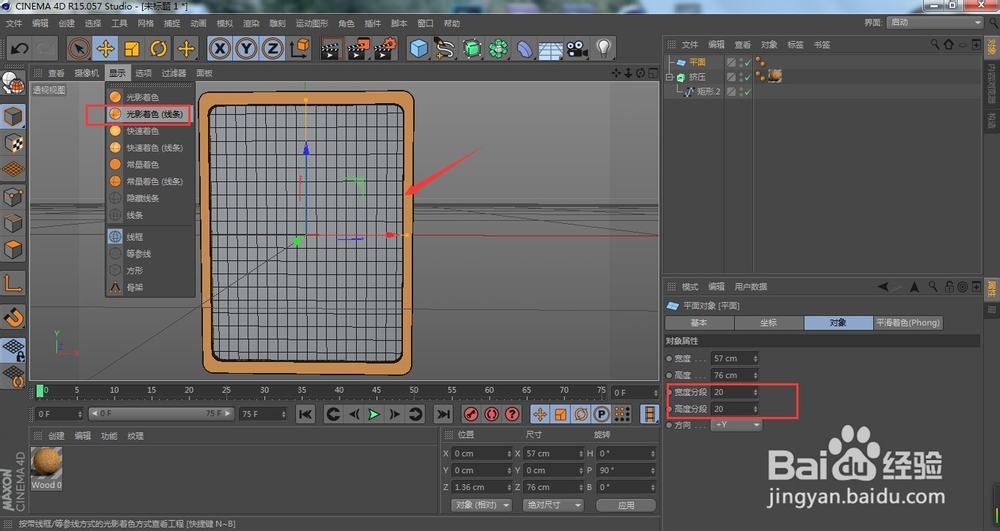Screen dimensions: 1000x531
Task: Open the 绝对尺寸 dropdown
Action: coord(552,505)
